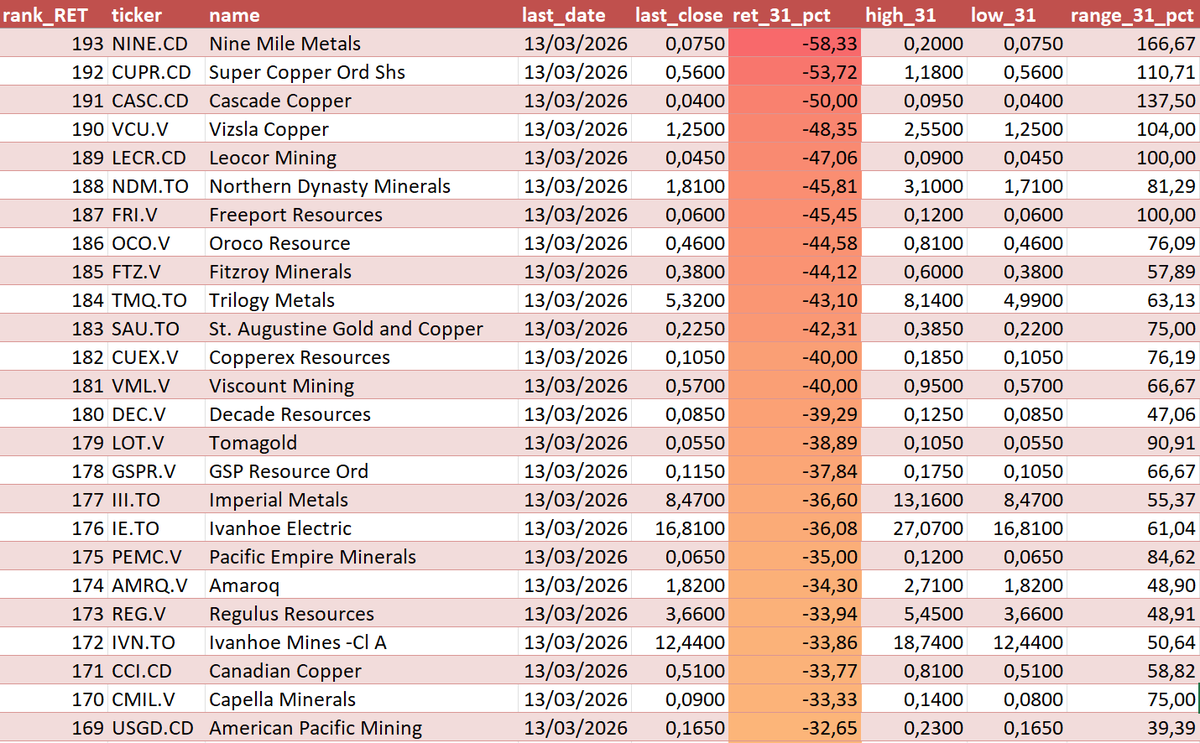Click ticker cell TMQ.TO

point(155,300)
